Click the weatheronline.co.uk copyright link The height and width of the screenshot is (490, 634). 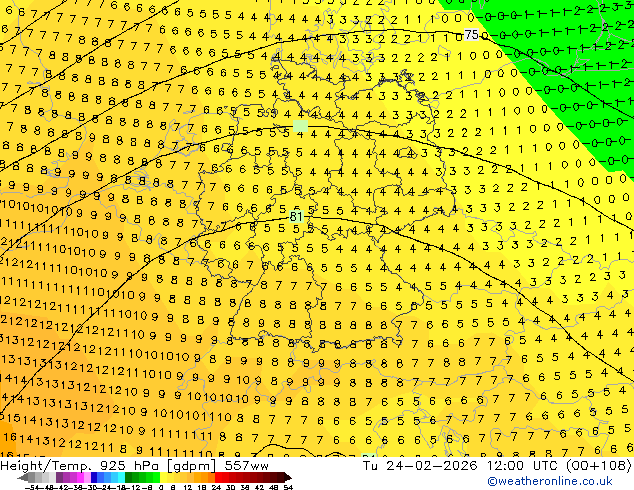pyautogui.click(x=549, y=481)
